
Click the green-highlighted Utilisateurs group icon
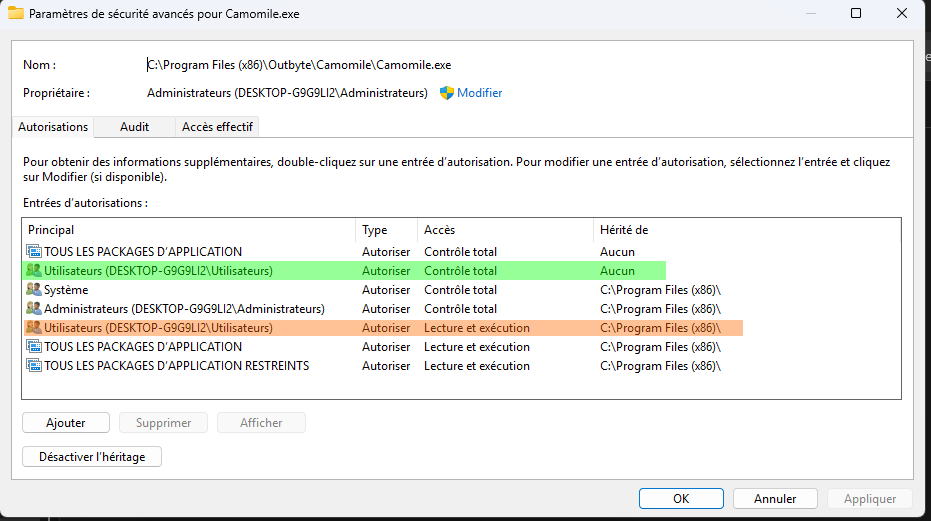(34, 271)
